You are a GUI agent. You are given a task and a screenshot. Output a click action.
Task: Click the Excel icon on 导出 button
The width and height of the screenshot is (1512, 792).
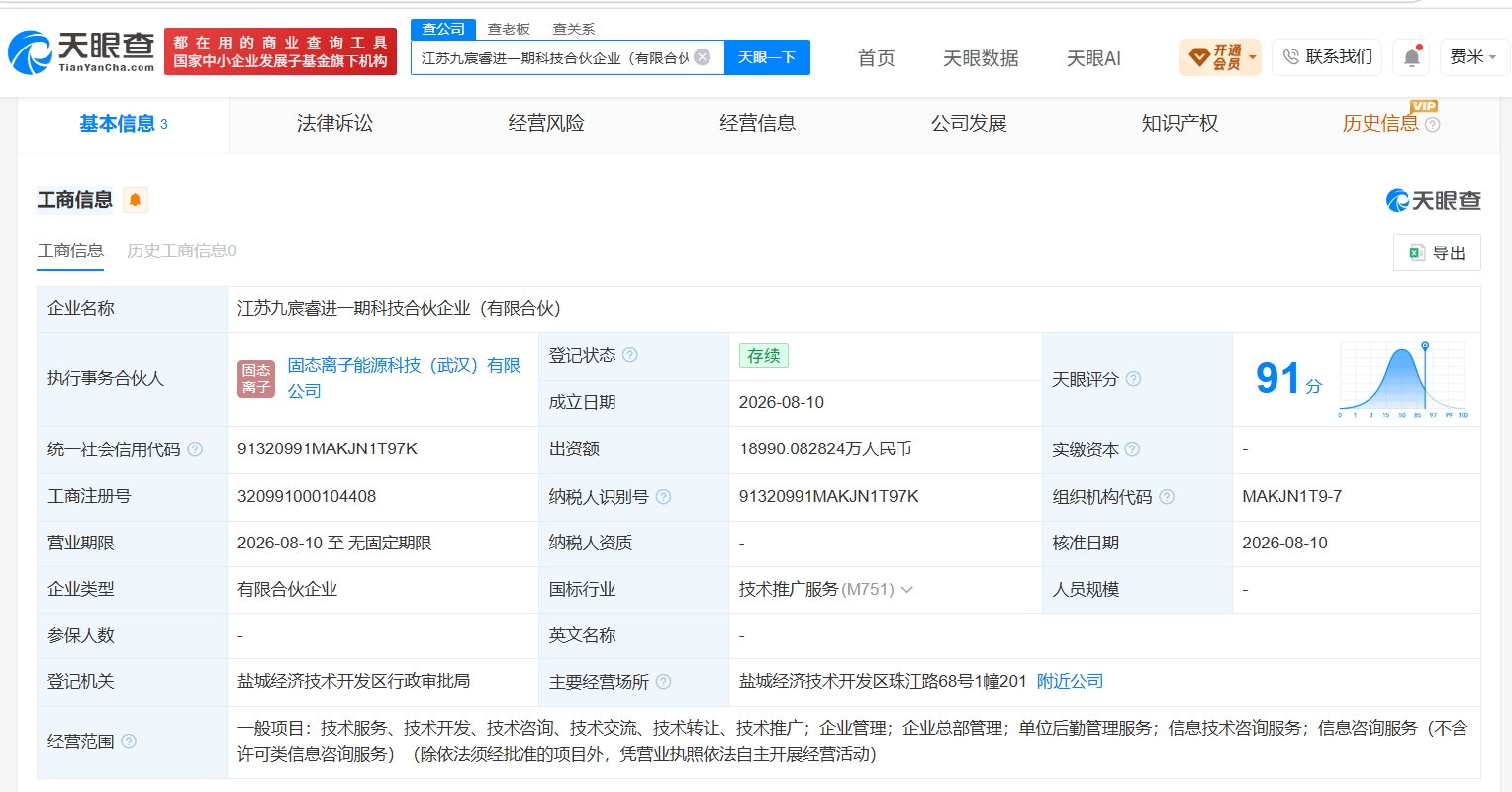tap(1416, 253)
